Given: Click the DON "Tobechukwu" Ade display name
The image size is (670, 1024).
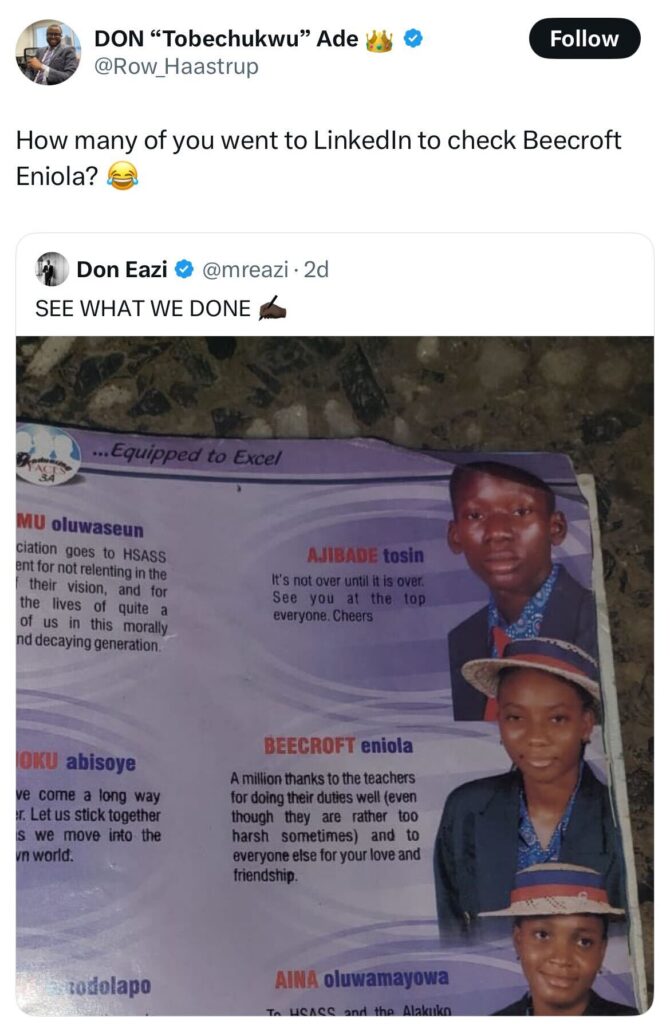Looking at the screenshot, I should click(x=226, y=39).
